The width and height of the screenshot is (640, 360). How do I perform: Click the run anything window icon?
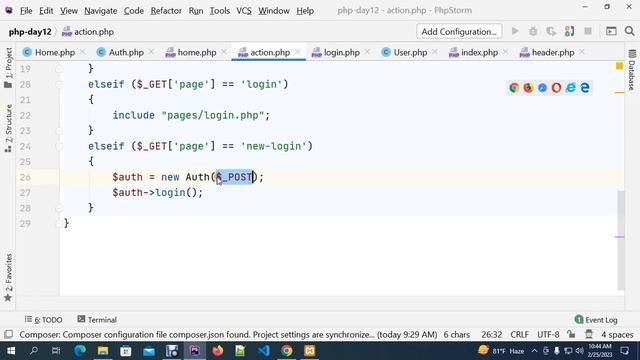pyautogui.click(x=611, y=31)
